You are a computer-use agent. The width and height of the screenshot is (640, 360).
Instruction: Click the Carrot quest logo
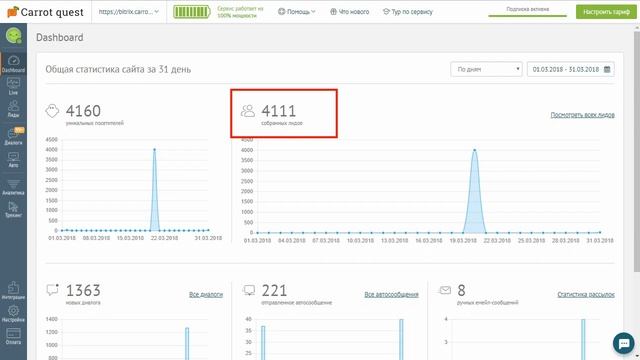(x=45, y=12)
